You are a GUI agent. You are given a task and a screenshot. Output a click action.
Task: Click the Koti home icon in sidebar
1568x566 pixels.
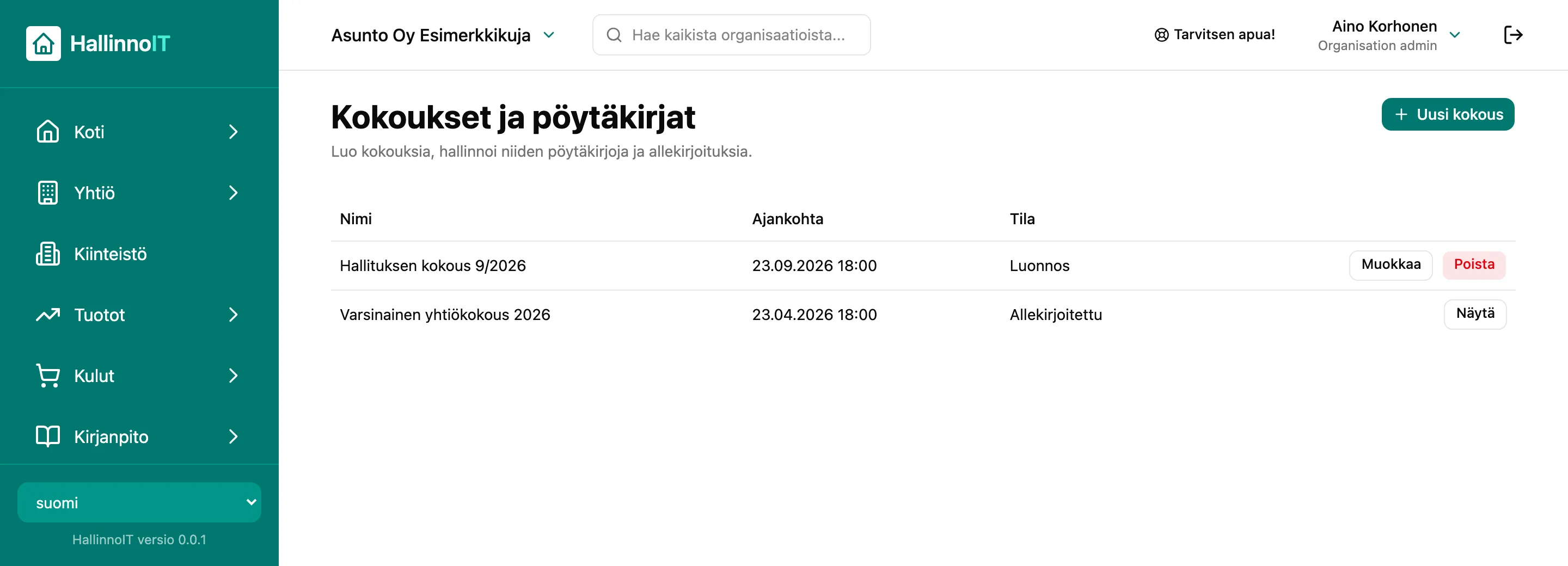[47, 132]
